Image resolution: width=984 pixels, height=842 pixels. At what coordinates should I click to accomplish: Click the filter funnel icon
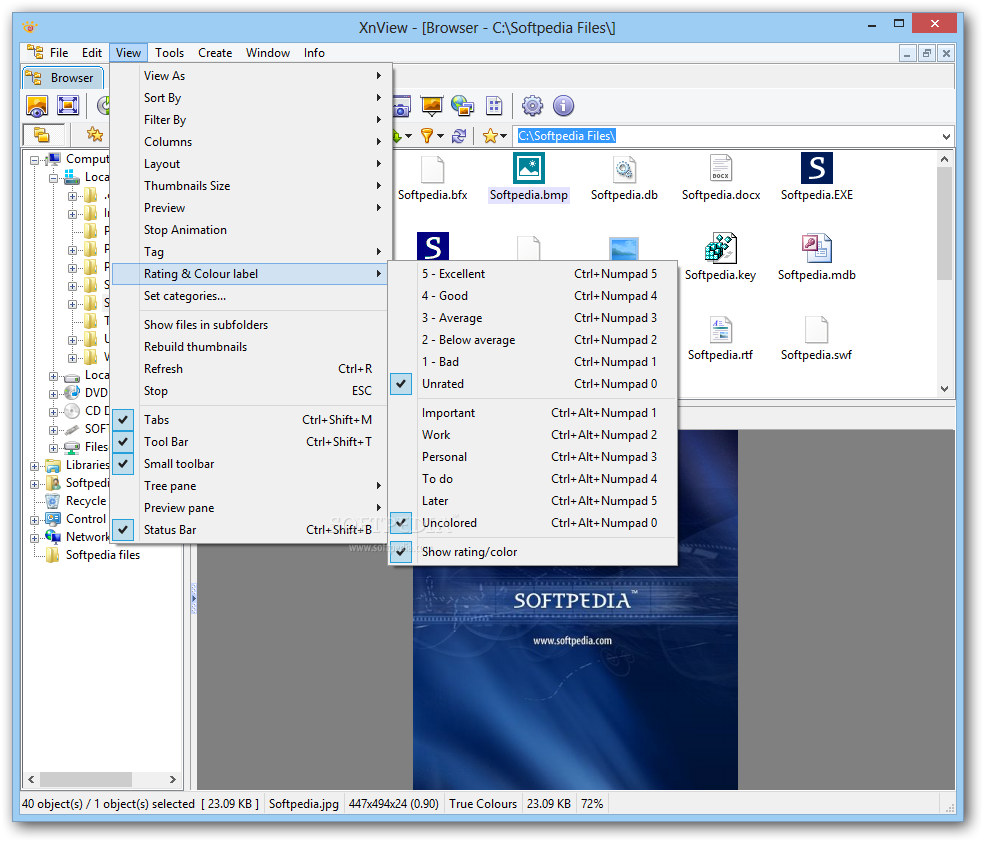(427, 136)
